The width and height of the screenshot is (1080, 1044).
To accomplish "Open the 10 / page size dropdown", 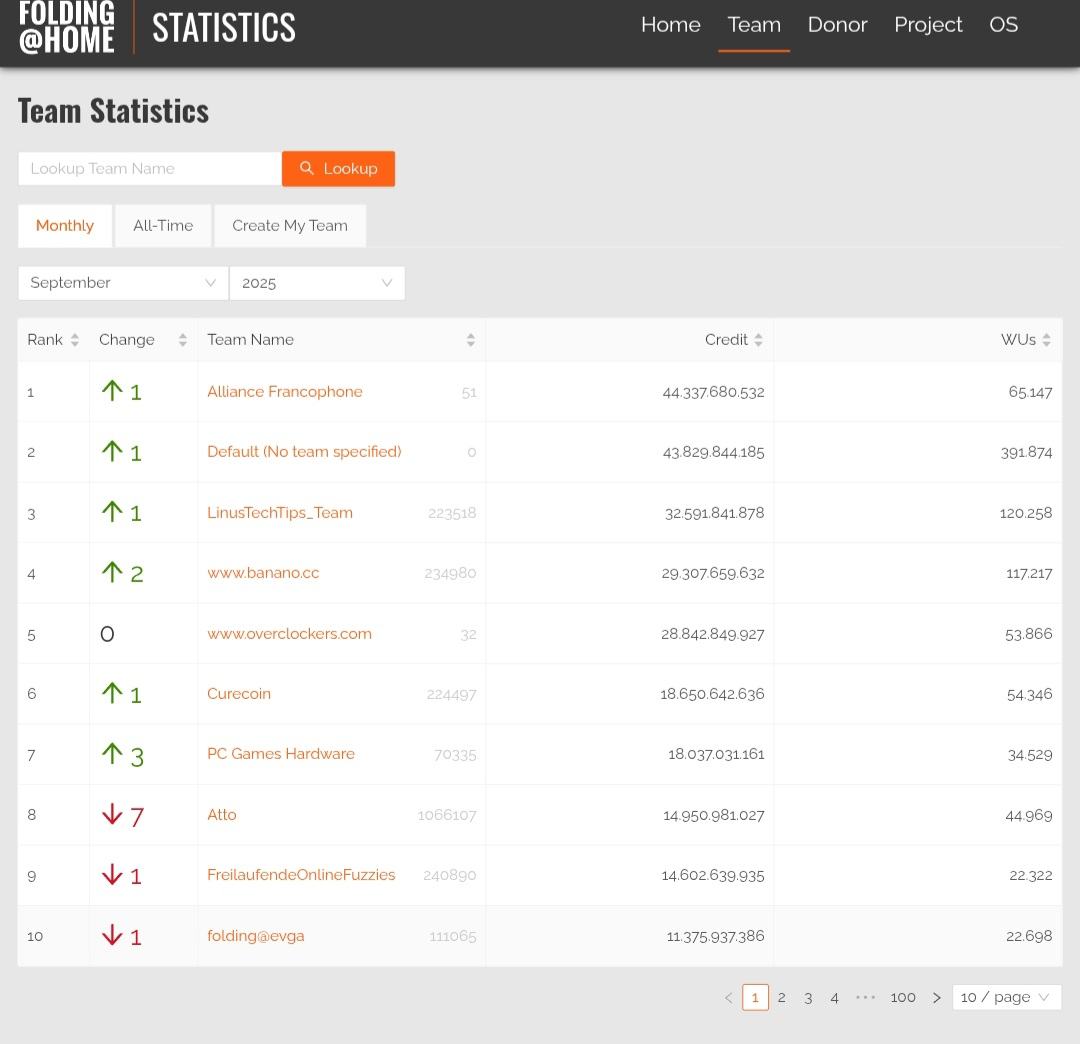I will coord(1006,997).
